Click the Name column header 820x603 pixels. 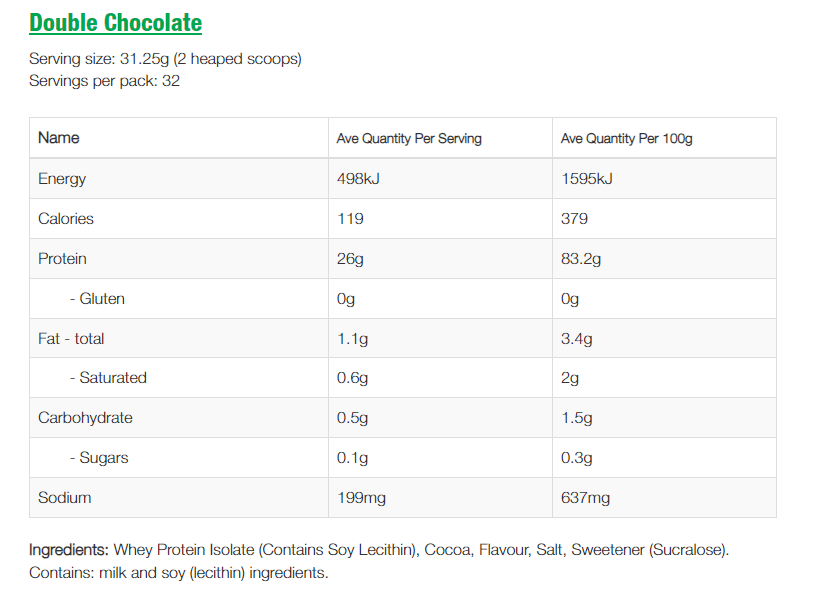pyautogui.click(x=59, y=138)
